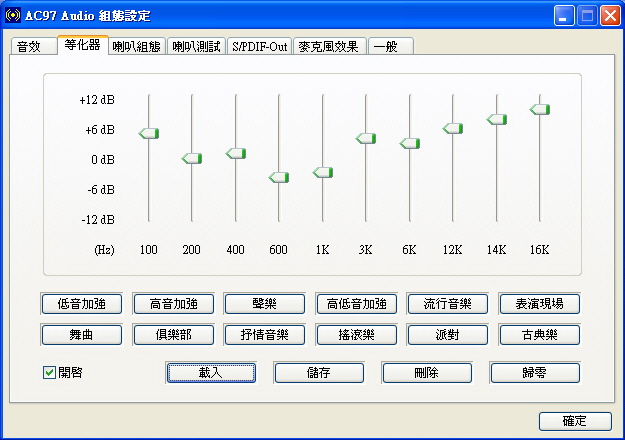
Task: Click the 100 Hz slider handle
Action: 149,133
